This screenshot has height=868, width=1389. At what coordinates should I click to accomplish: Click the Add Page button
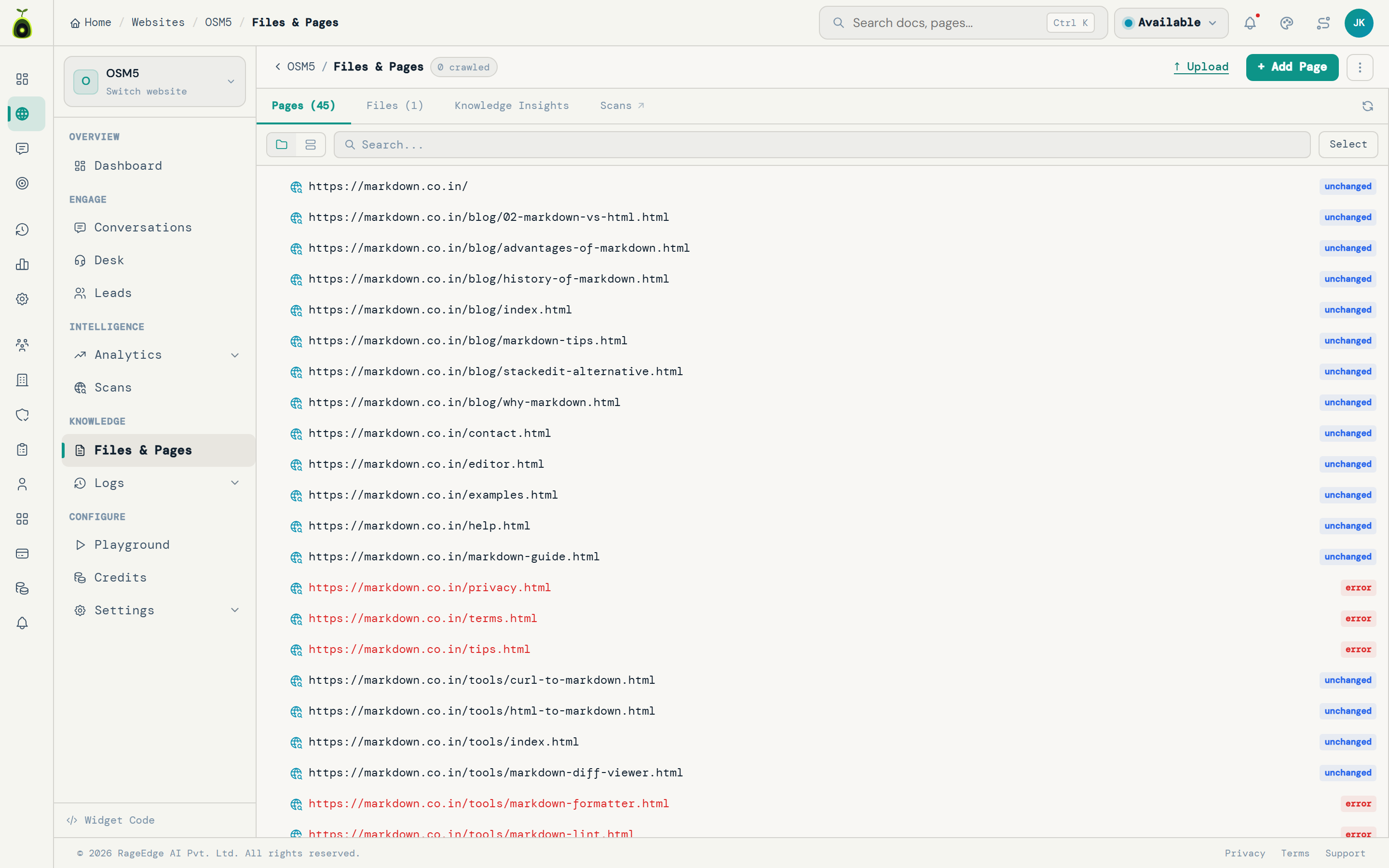click(x=1292, y=67)
